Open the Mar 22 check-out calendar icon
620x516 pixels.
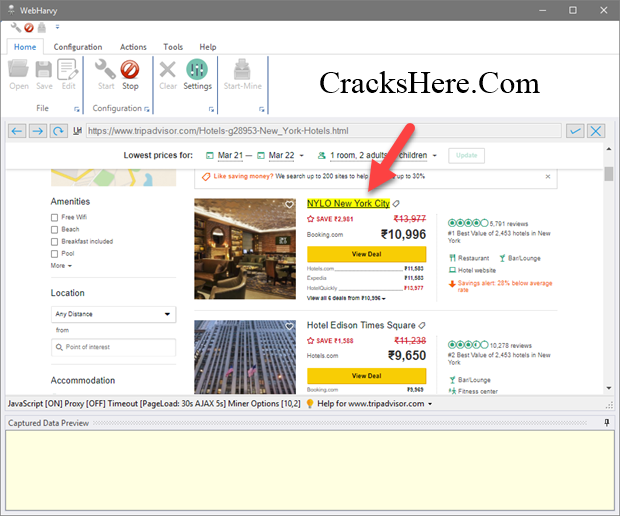click(261, 155)
